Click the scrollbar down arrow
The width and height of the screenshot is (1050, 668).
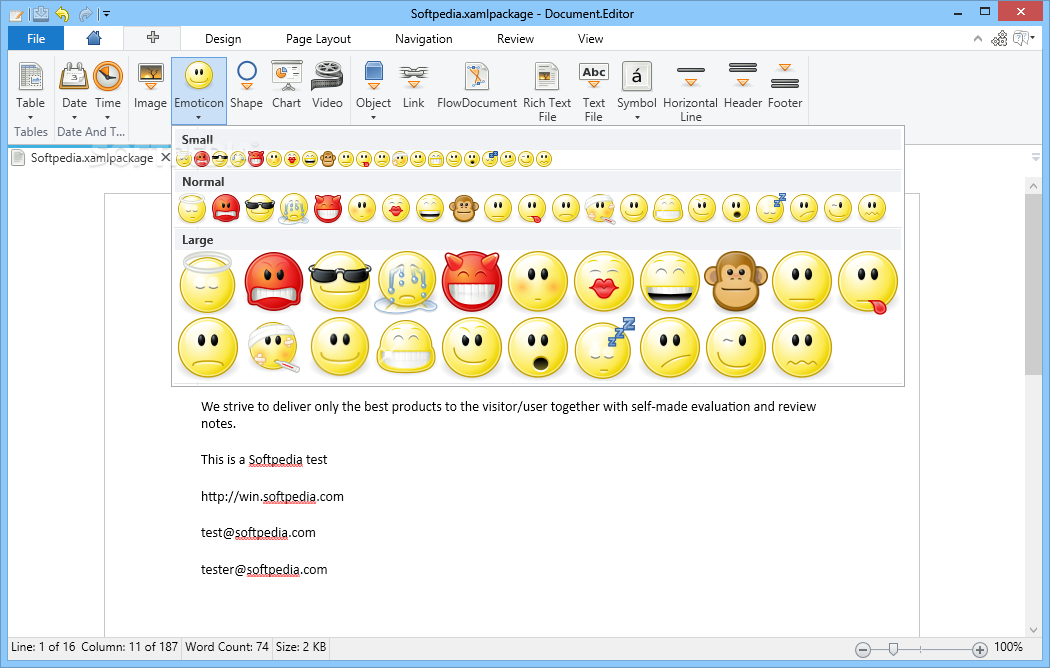pyautogui.click(x=1033, y=630)
